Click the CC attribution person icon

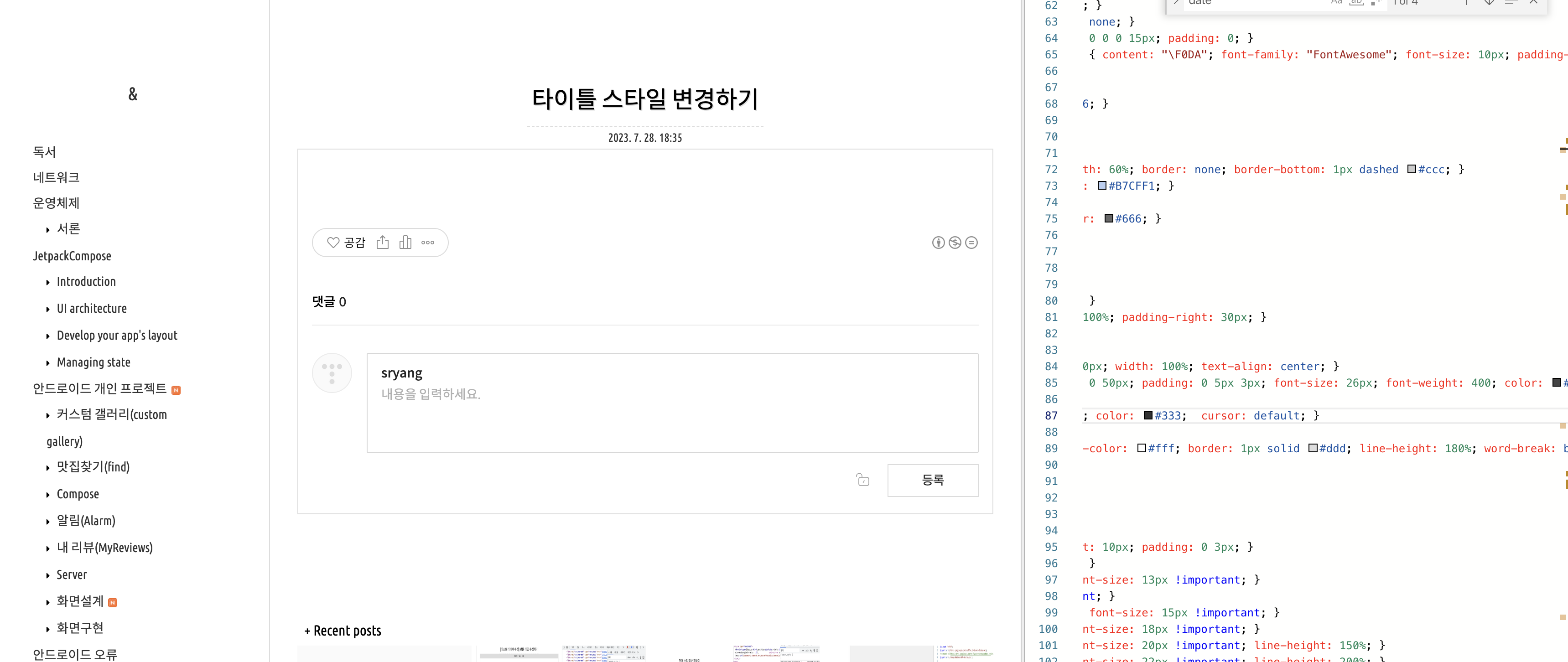point(938,243)
